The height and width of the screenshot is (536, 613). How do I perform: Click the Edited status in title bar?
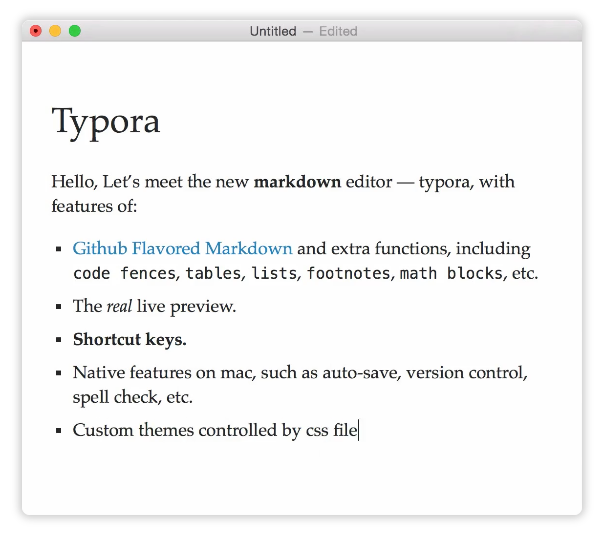click(338, 31)
